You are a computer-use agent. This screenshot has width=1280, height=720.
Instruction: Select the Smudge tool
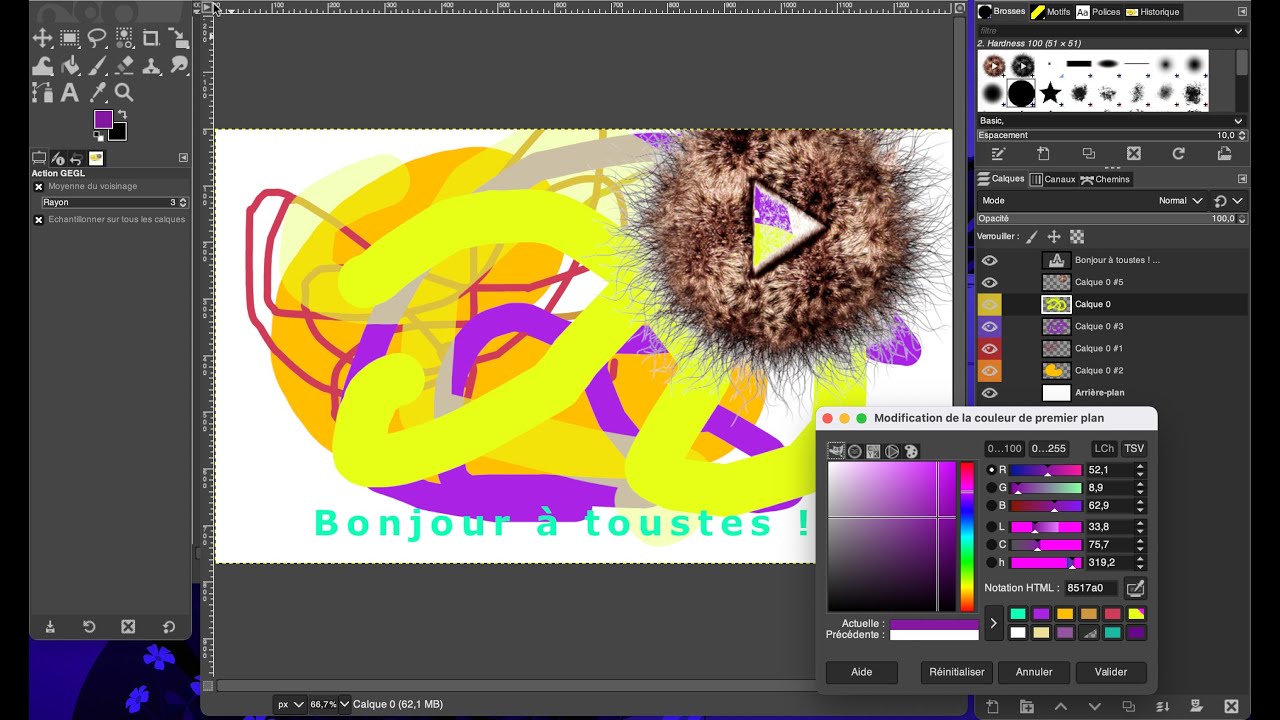(x=179, y=66)
